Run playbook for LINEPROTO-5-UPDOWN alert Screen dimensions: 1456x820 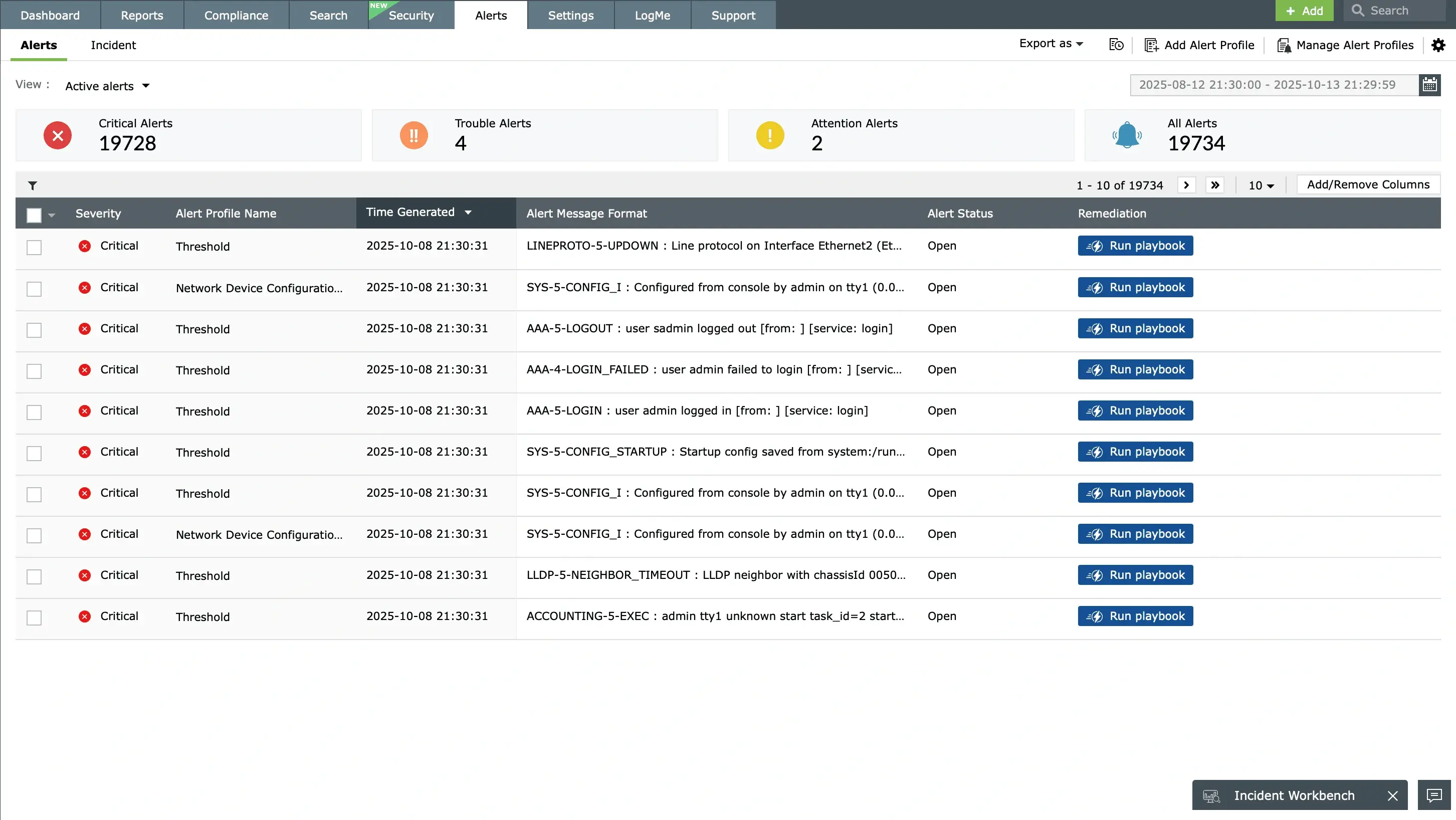tap(1135, 246)
